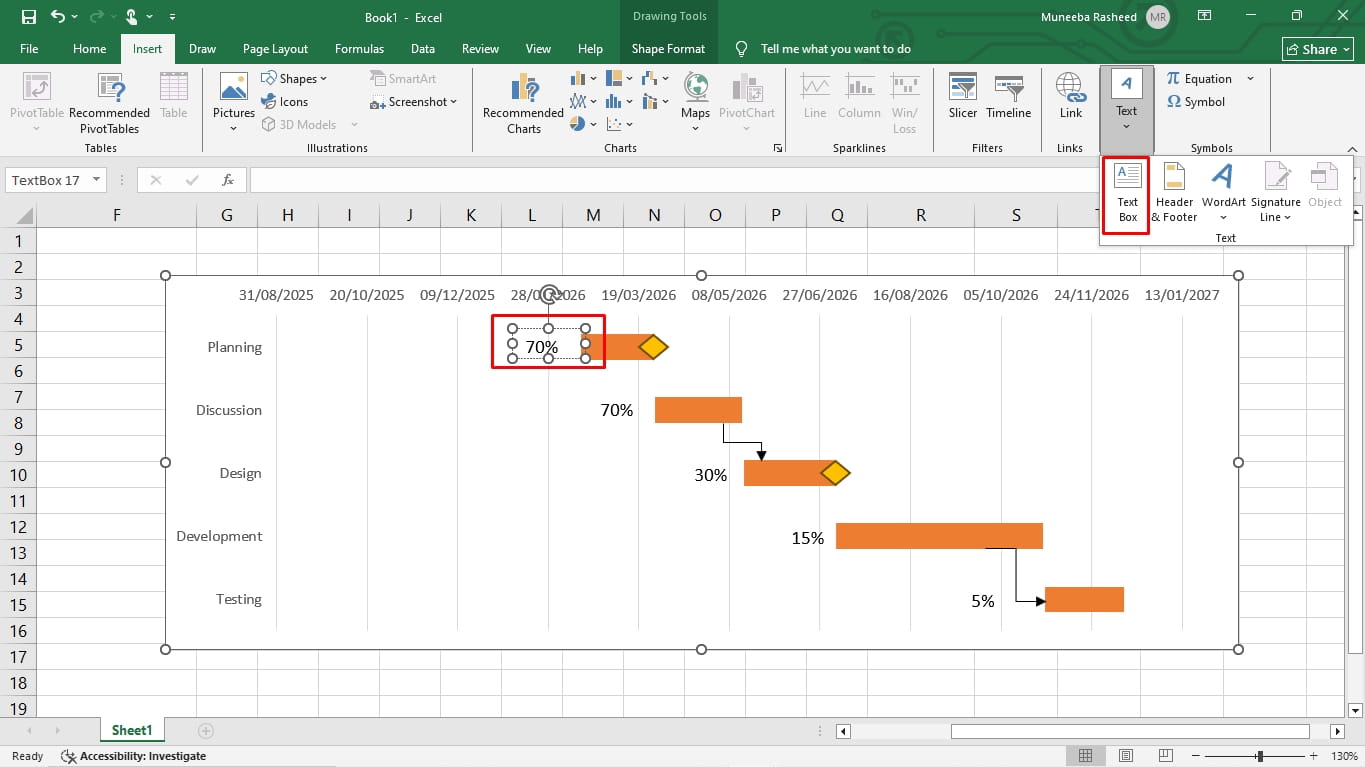Insert an Equation
Viewport: 1365px width, 767px height.
[1199, 78]
